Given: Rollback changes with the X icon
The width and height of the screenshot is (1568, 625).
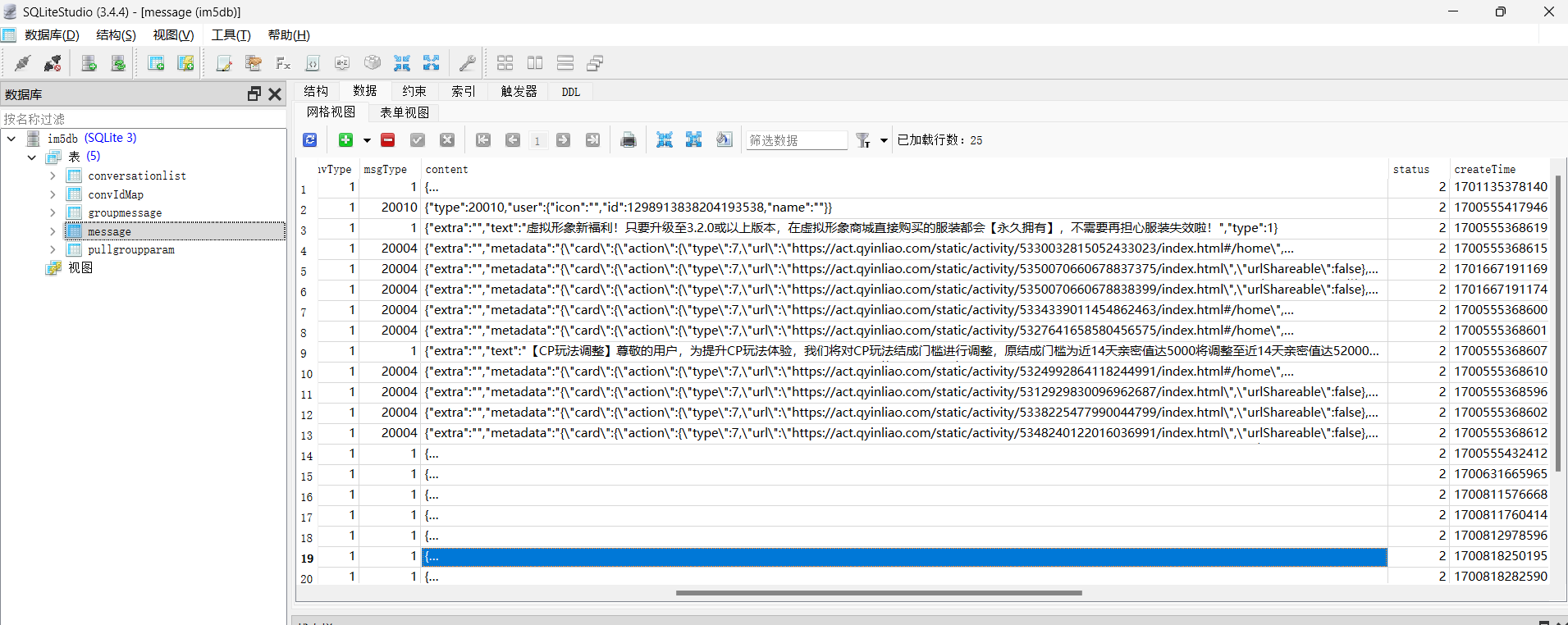Looking at the screenshot, I should tap(447, 140).
